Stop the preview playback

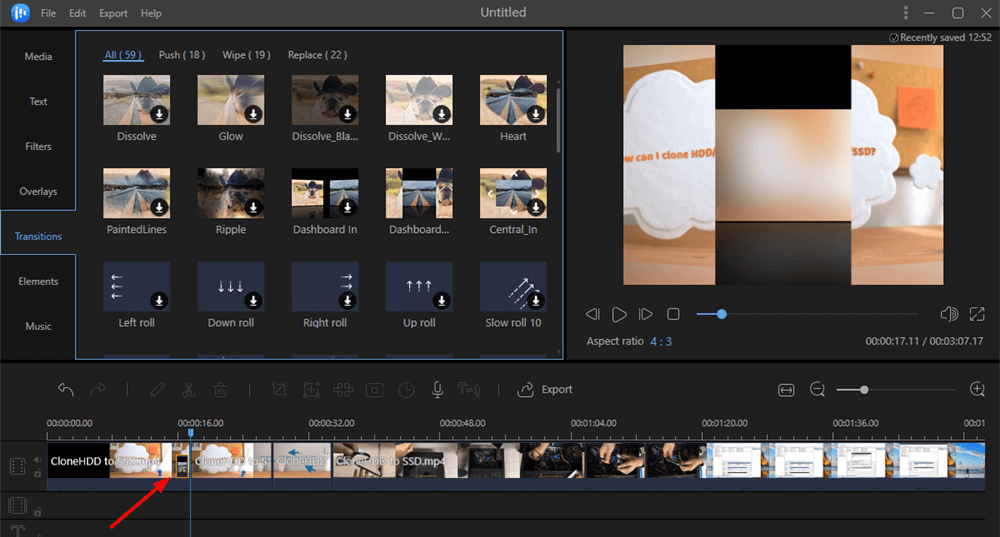(673, 314)
